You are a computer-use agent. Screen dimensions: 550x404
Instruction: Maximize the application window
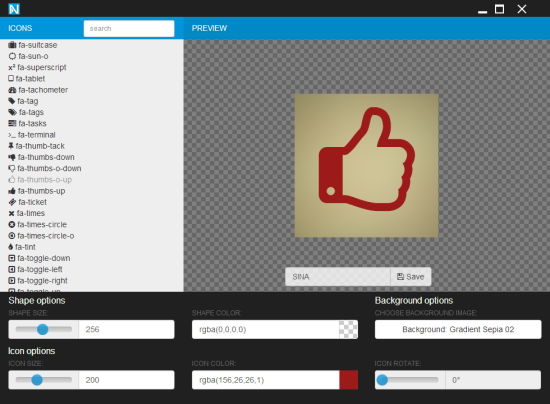pos(499,9)
